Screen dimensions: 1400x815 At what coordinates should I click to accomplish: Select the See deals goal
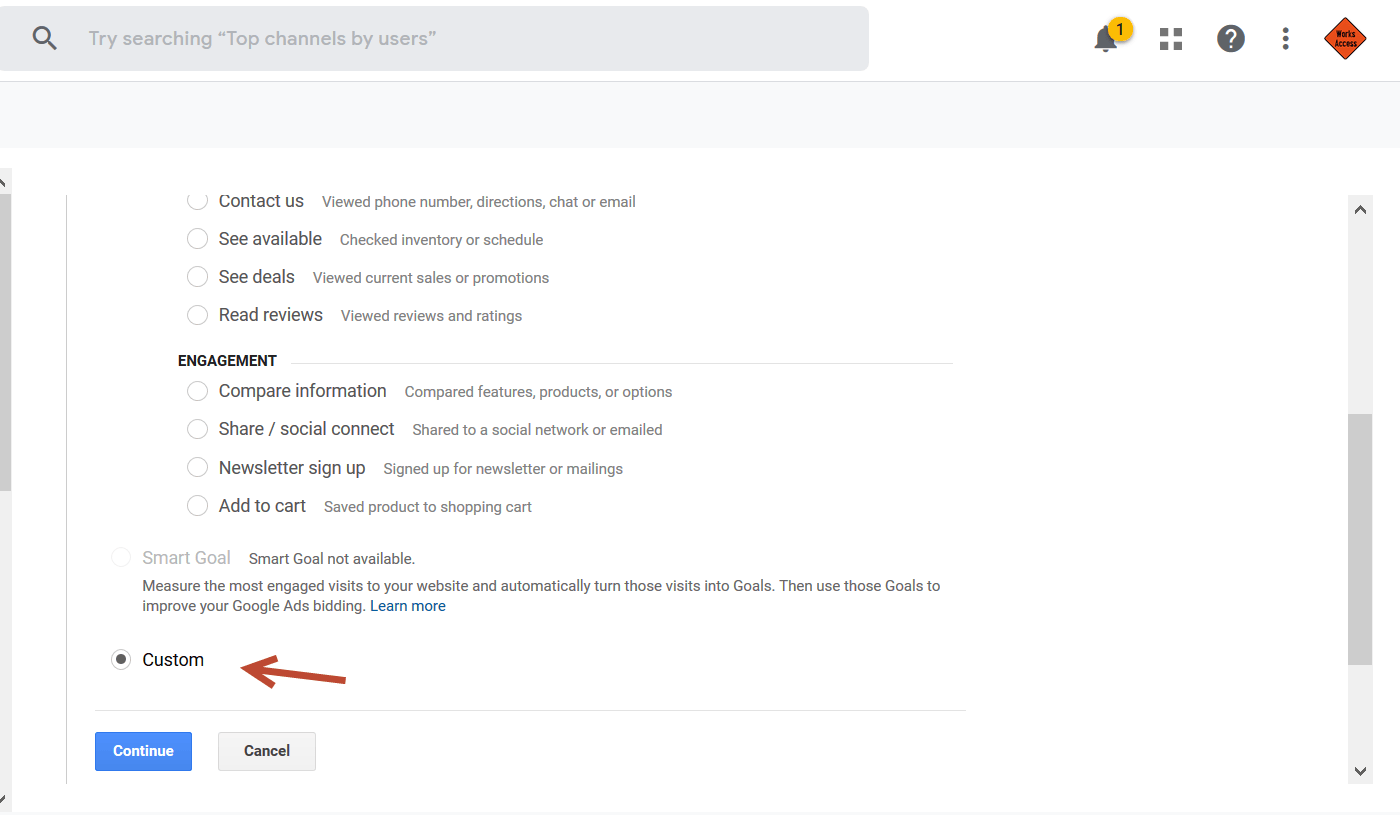197,276
